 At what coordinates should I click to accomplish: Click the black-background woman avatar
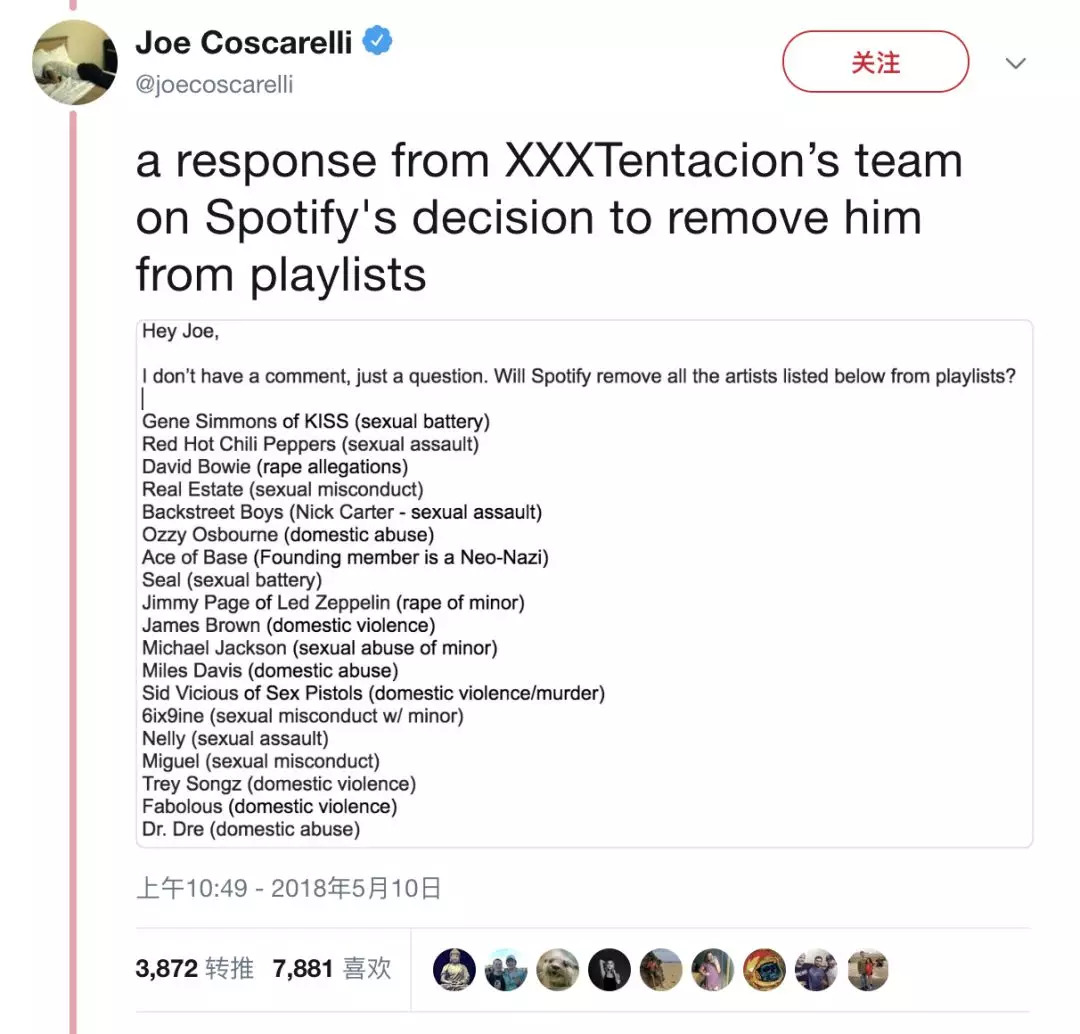pos(609,969)
